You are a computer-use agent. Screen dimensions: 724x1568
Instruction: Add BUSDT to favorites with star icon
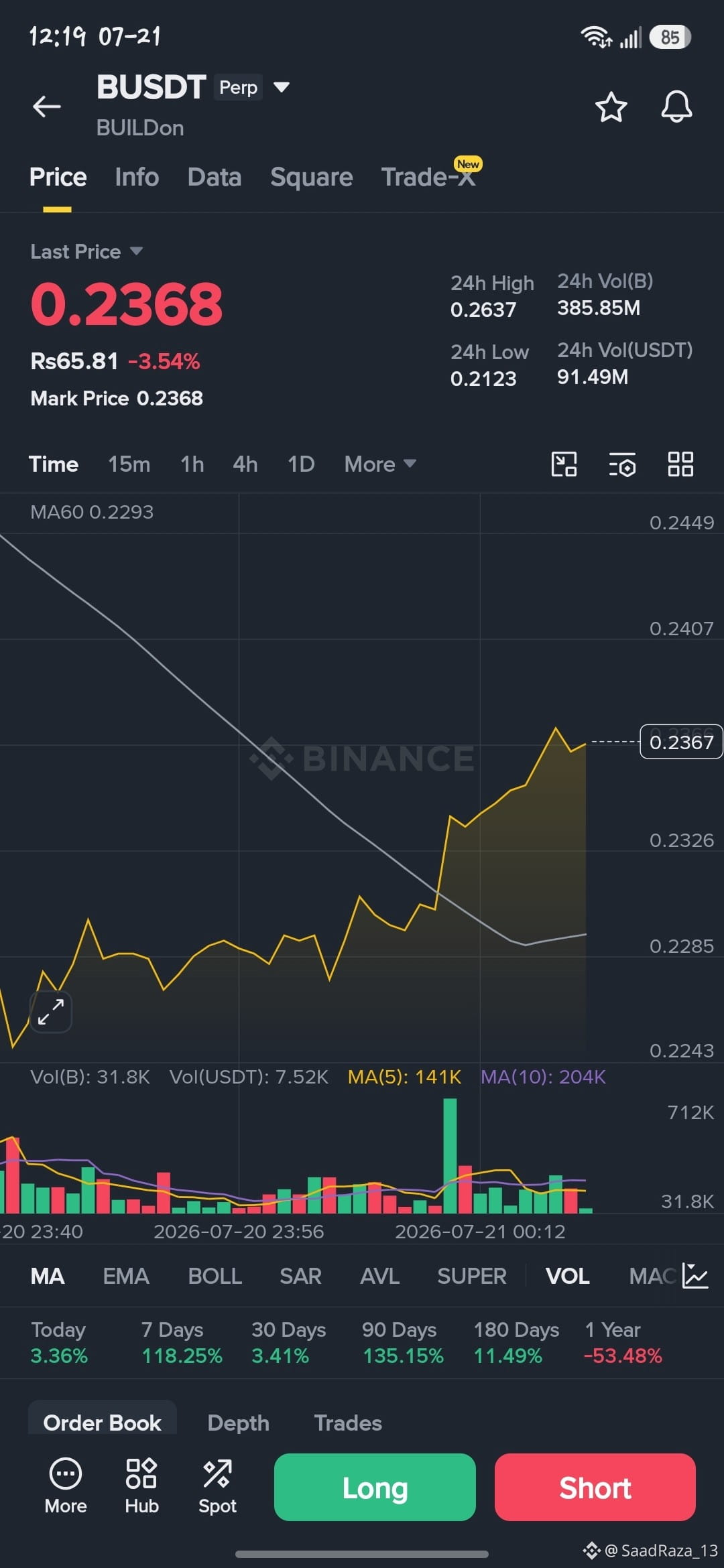click(x=611, y=107)
